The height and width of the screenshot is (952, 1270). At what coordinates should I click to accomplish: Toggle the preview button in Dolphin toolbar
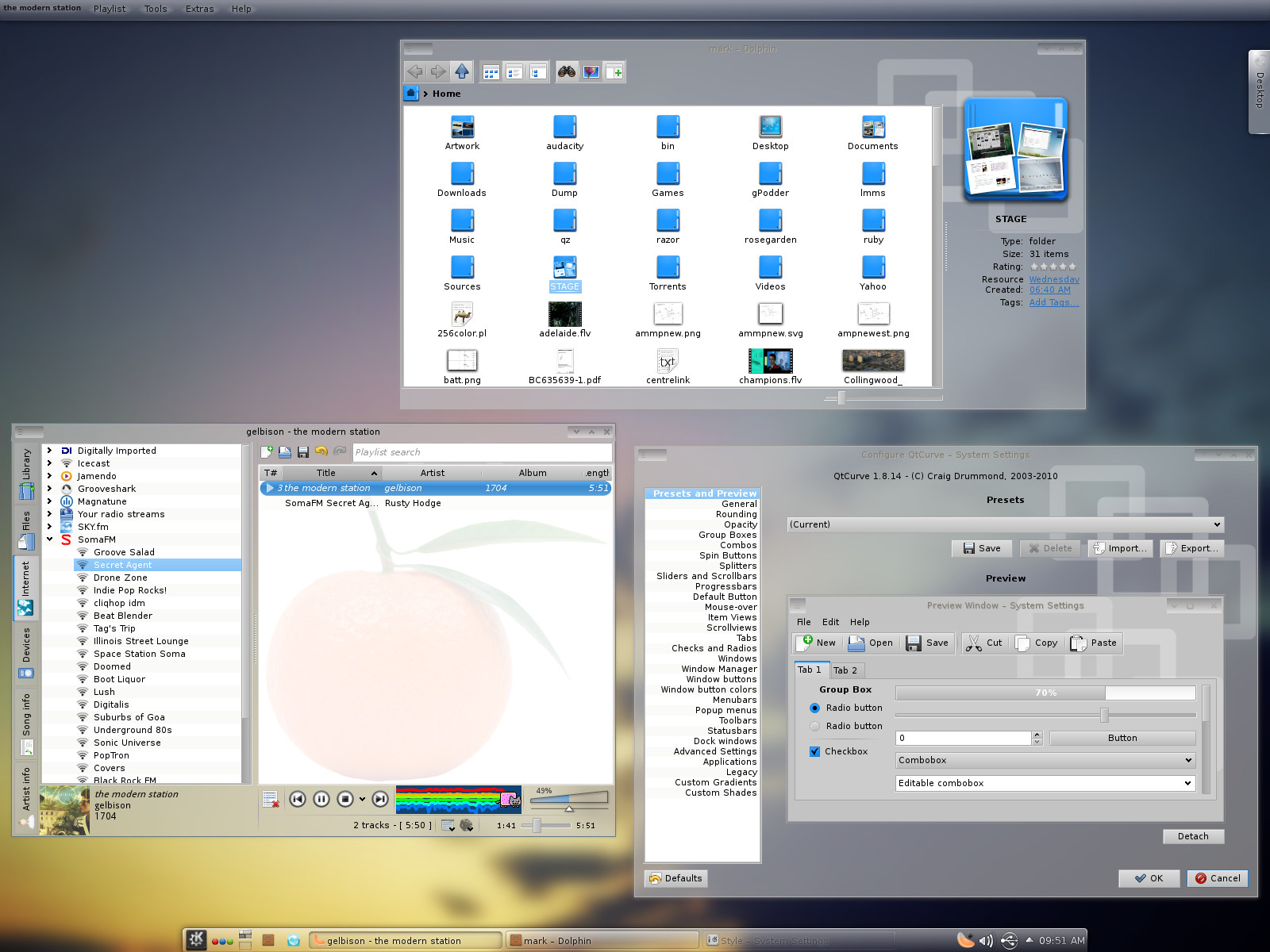coord(591,72)
